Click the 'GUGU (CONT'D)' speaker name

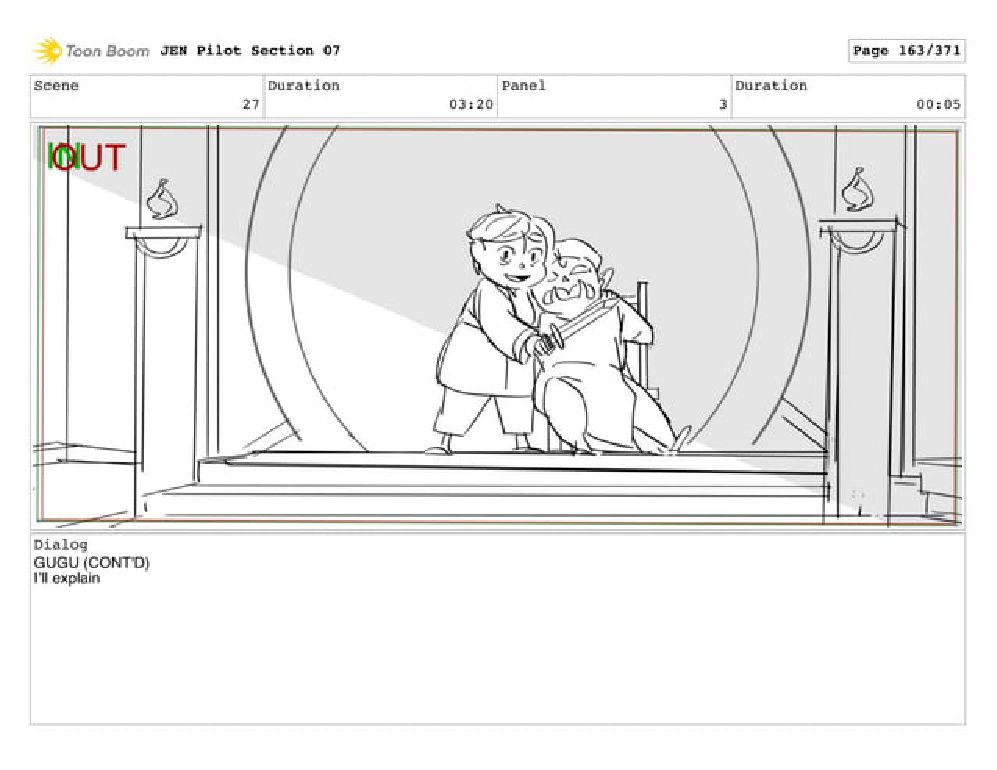(x=92, y=563)
